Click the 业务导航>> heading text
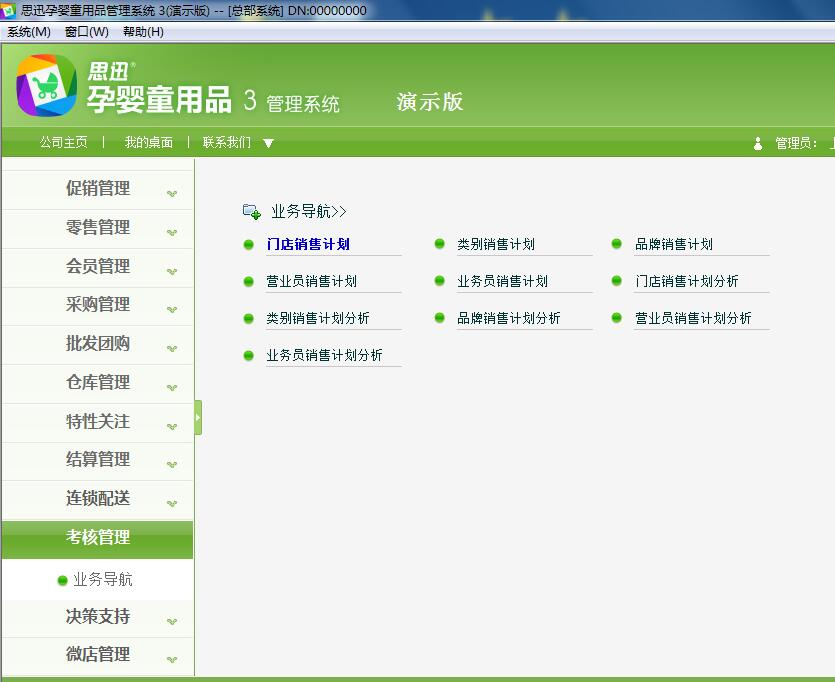 [309, 211]
